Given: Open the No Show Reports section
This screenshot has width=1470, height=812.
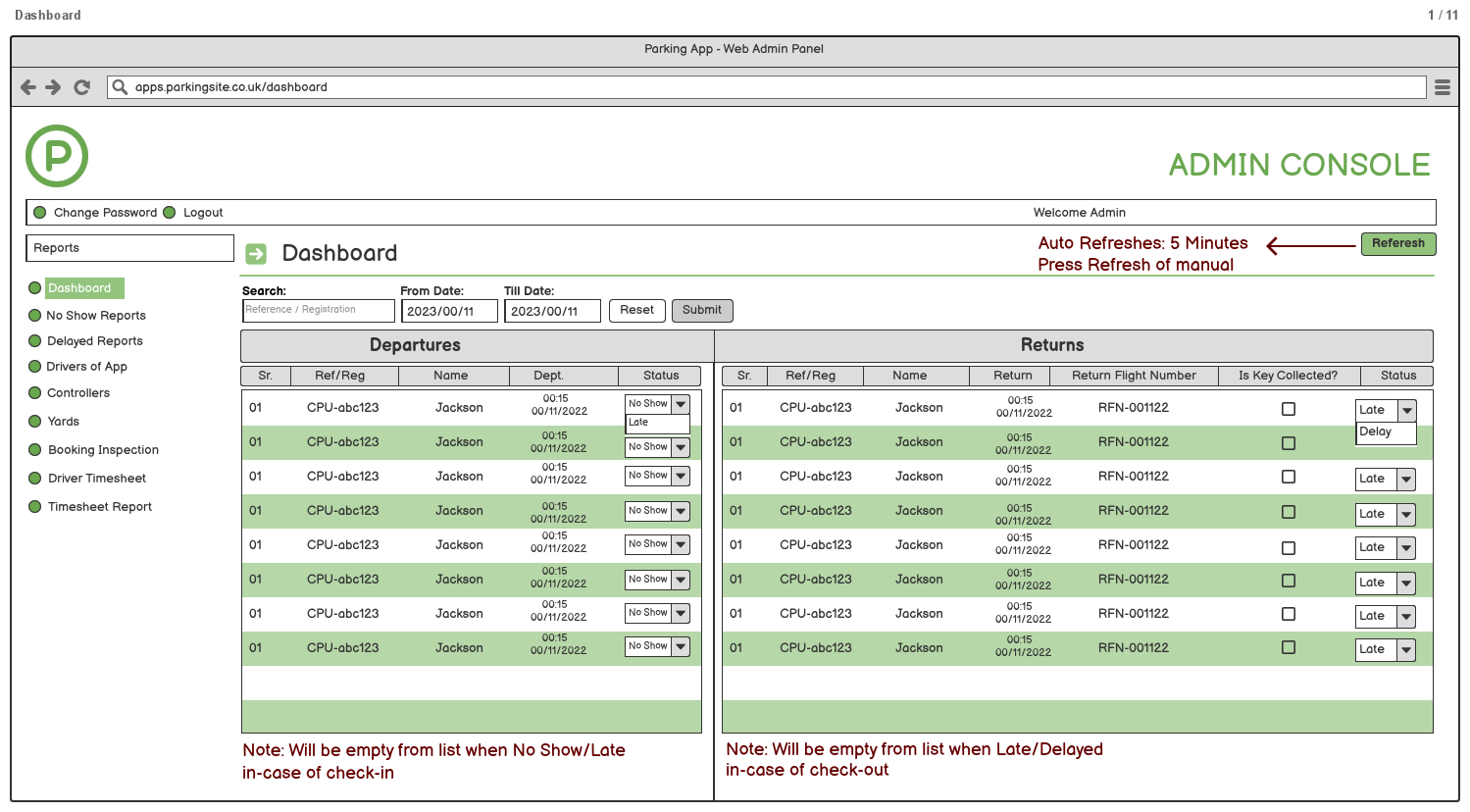Looking at the screenshot, I should point(95,315).
